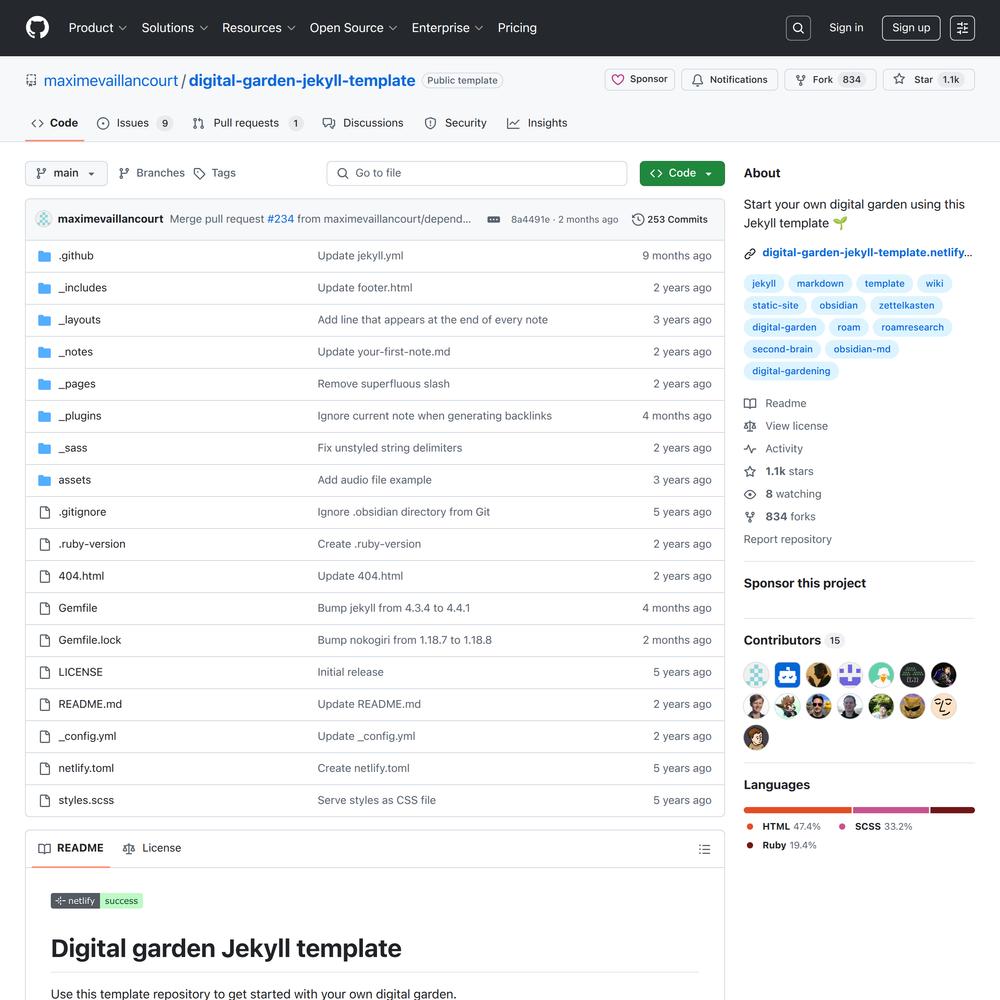The image size is (1000, 1000).
Task: Click the forks icon beside 834 forks
Action: (x=750, y=517)
